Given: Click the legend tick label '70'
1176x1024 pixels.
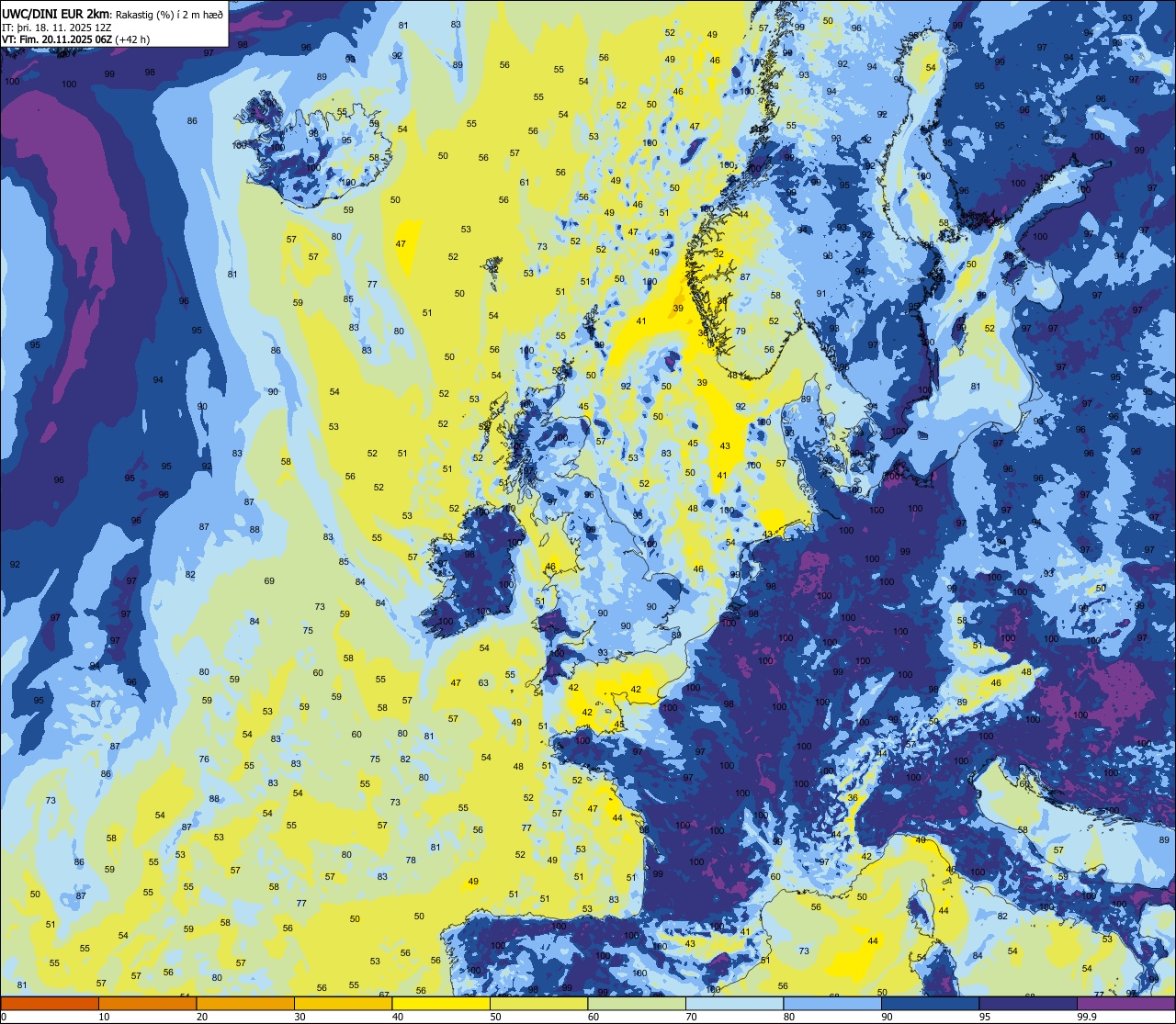Looking at the screenshot, I should 691,1017.
